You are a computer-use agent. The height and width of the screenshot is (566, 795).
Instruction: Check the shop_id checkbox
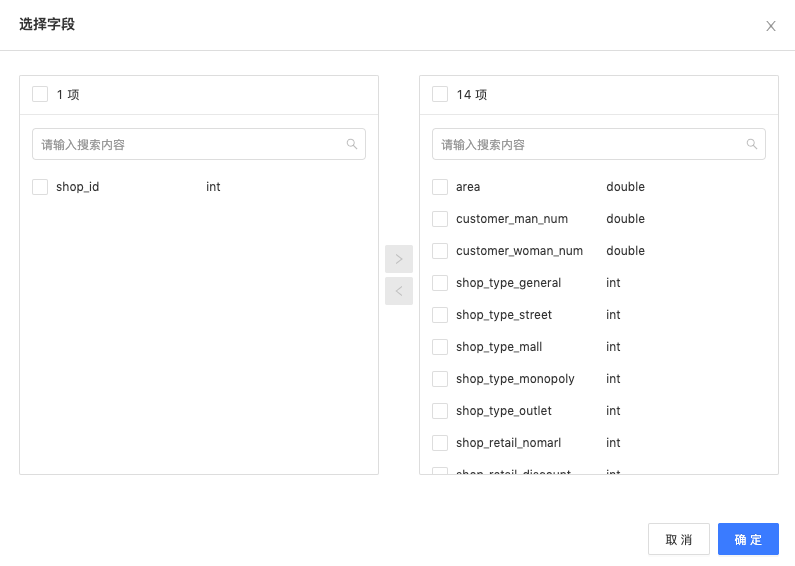[40, 187]
